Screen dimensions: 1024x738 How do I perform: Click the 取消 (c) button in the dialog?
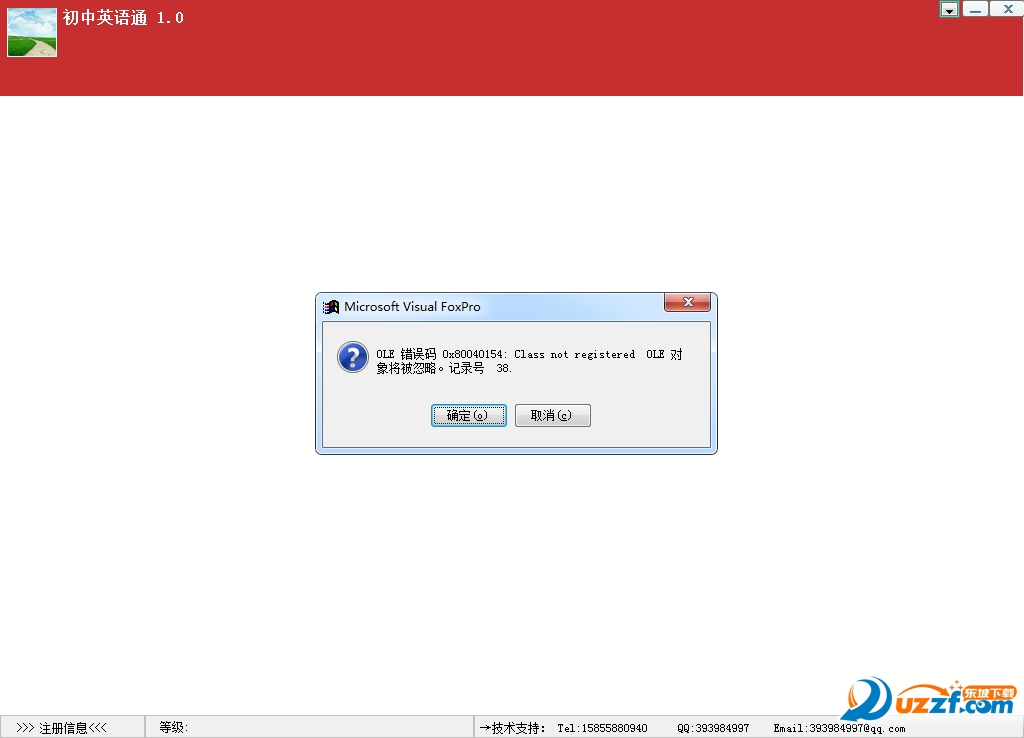tap(552, 415)
